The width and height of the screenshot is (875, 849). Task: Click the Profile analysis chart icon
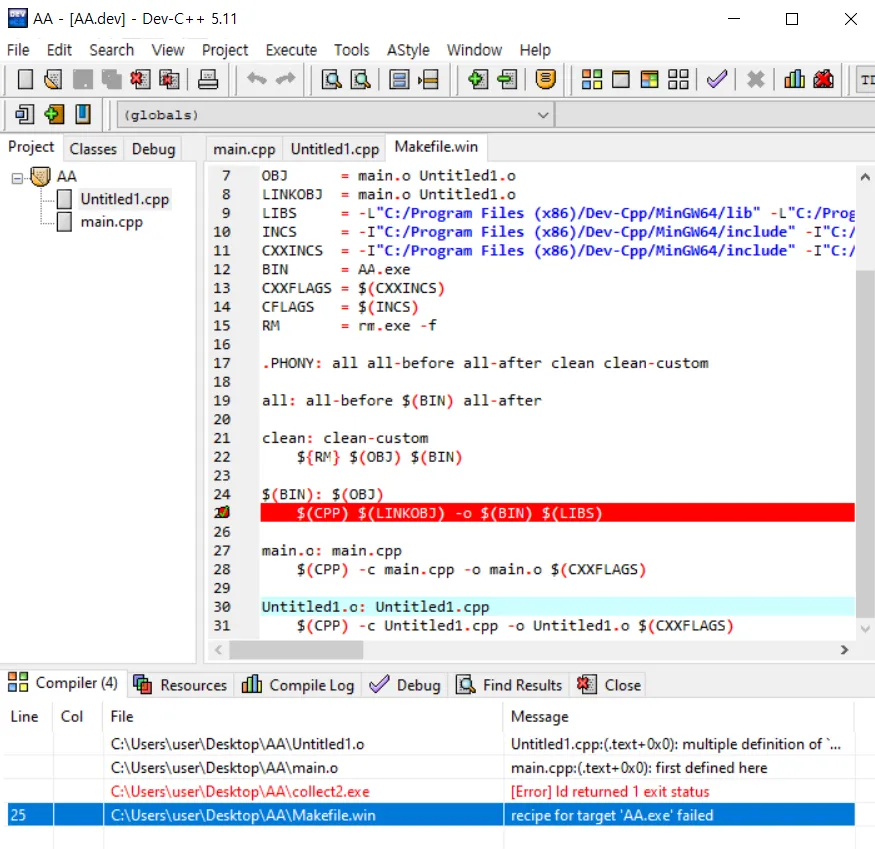click(794, 79)
